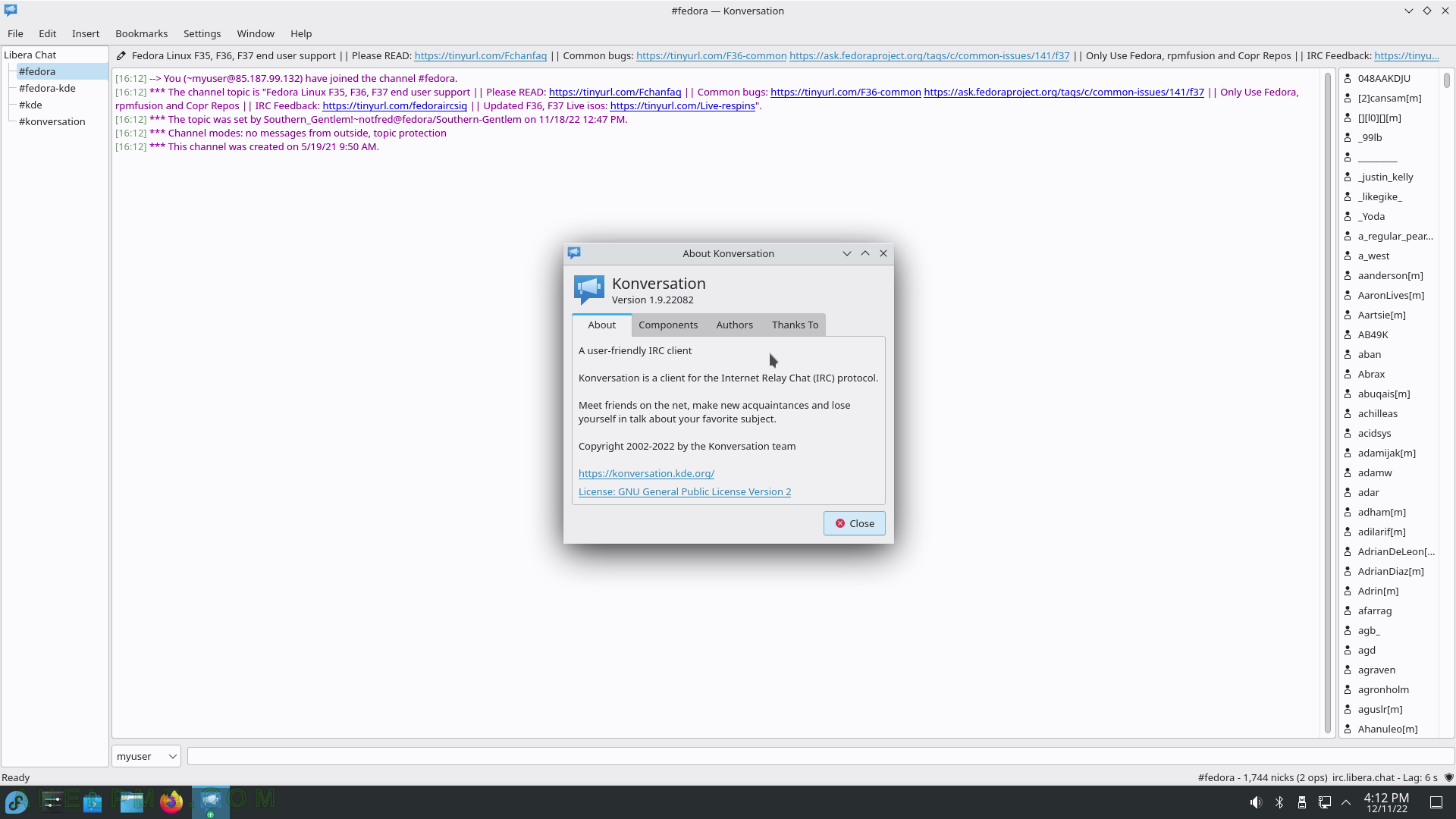
Task: Select the Libera Chat server entry
Action: coord(30,55)
